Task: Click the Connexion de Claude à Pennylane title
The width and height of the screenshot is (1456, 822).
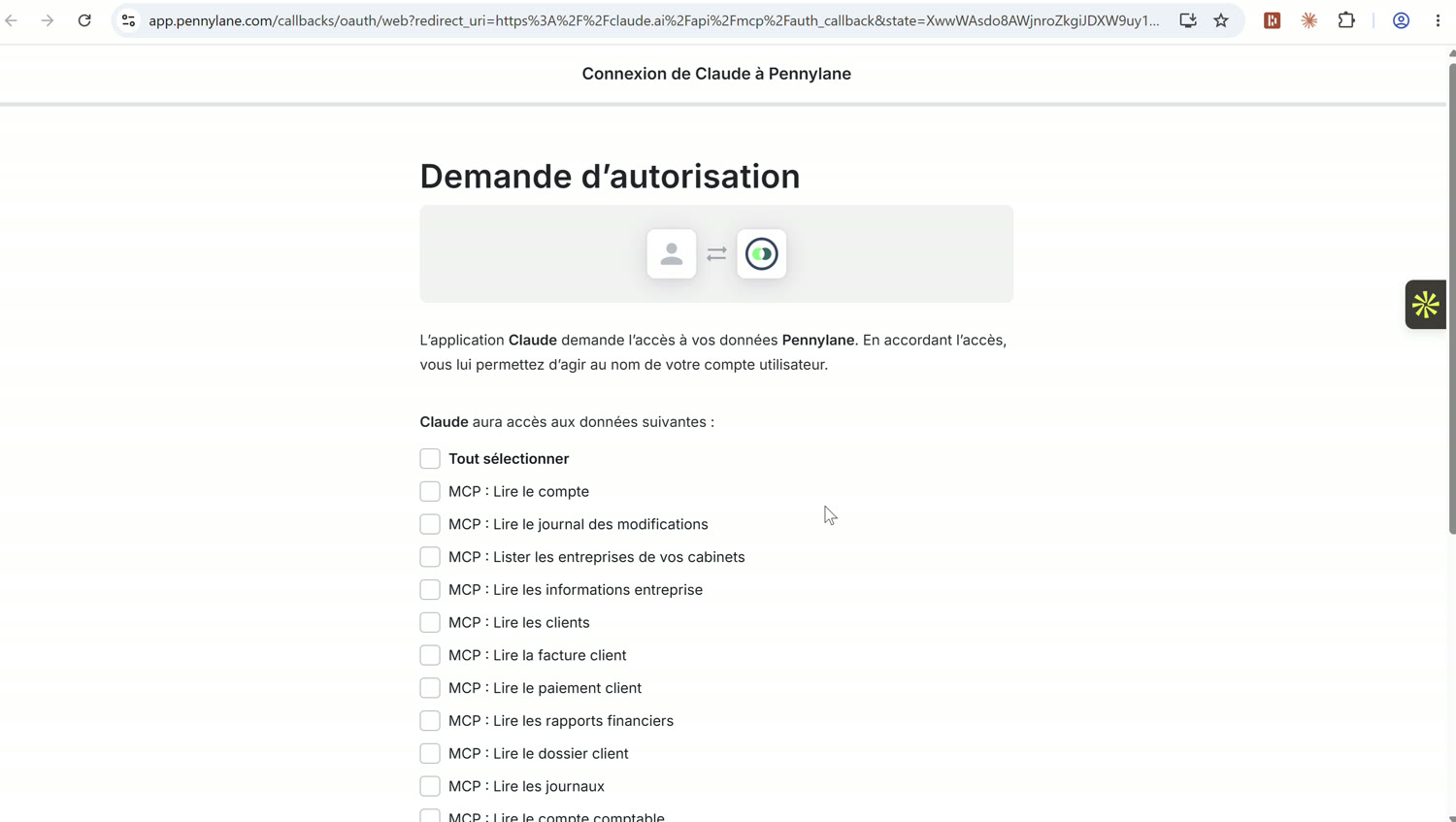Action: (x=716, y=74)
